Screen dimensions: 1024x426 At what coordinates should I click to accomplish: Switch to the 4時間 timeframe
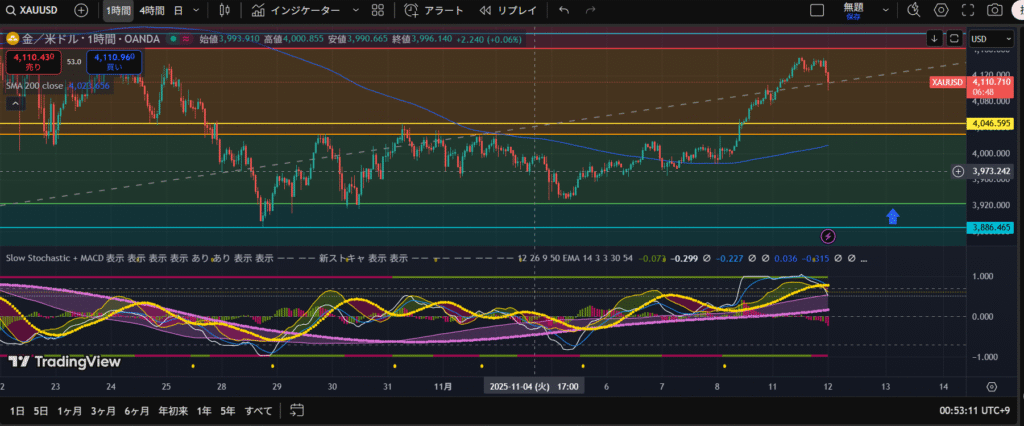(152, 11)
